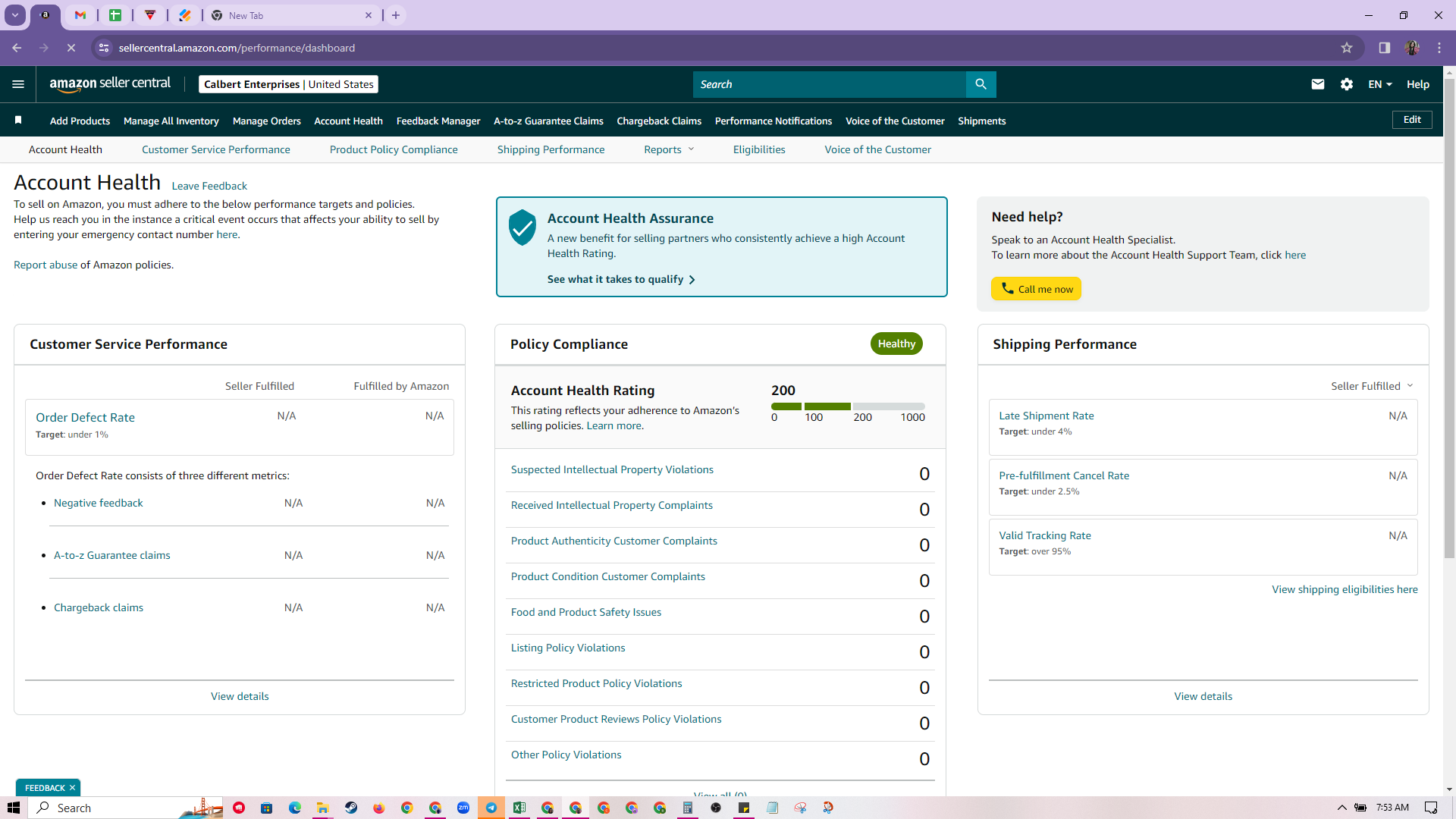Viewport: 1456px width, 819px height.
Task: Open the messages envelope icon
Action: (x=1318, y=84)
